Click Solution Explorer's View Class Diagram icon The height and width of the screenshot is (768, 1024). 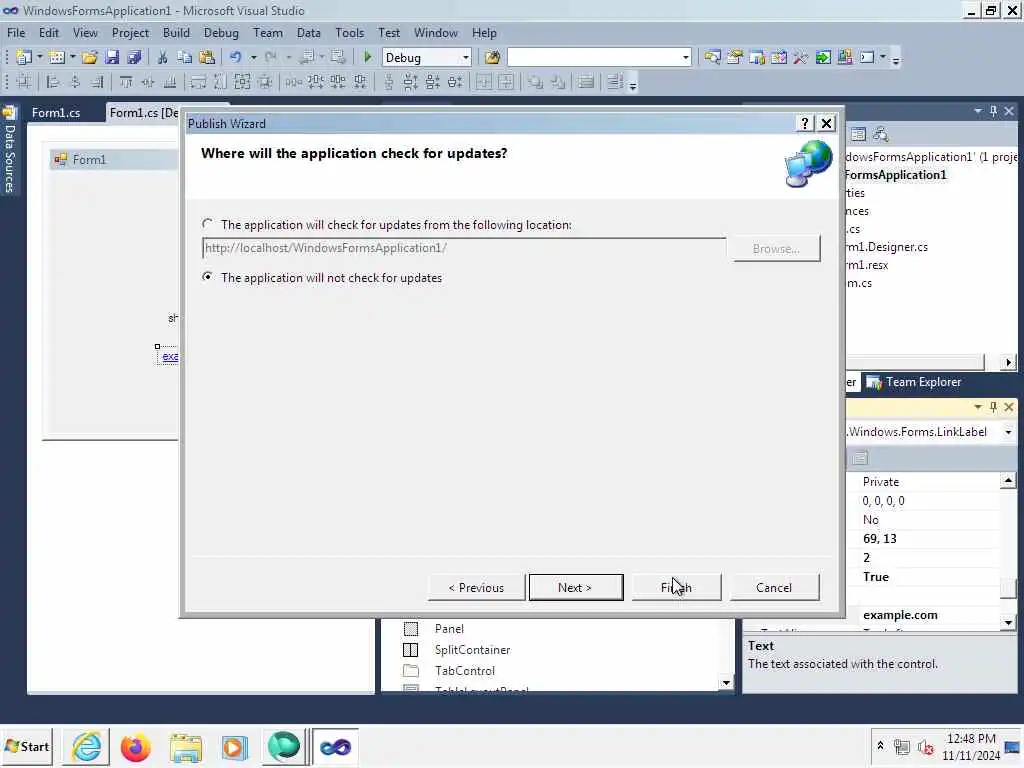880,135
